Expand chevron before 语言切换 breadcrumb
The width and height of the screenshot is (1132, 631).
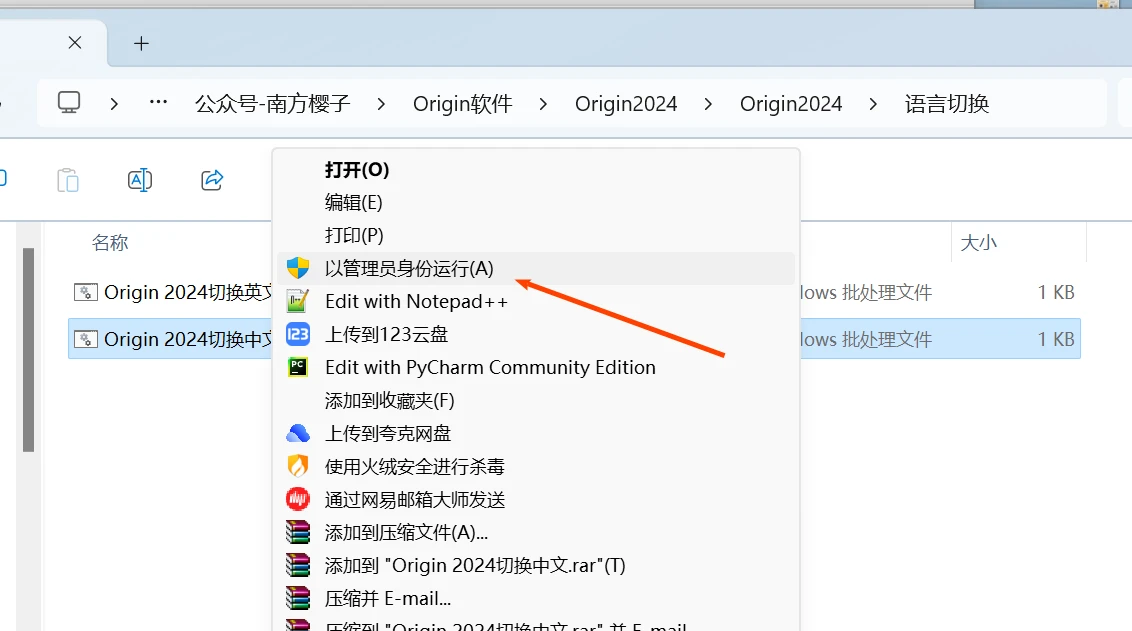(874, 104)
